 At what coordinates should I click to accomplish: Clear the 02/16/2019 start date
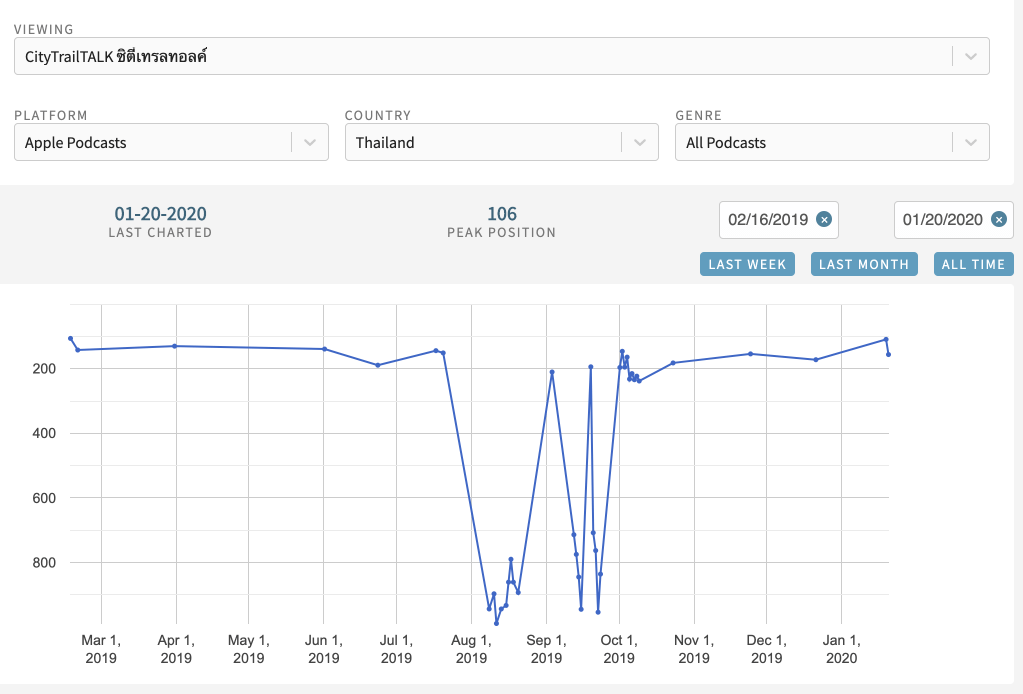click(x=823, y=220)
